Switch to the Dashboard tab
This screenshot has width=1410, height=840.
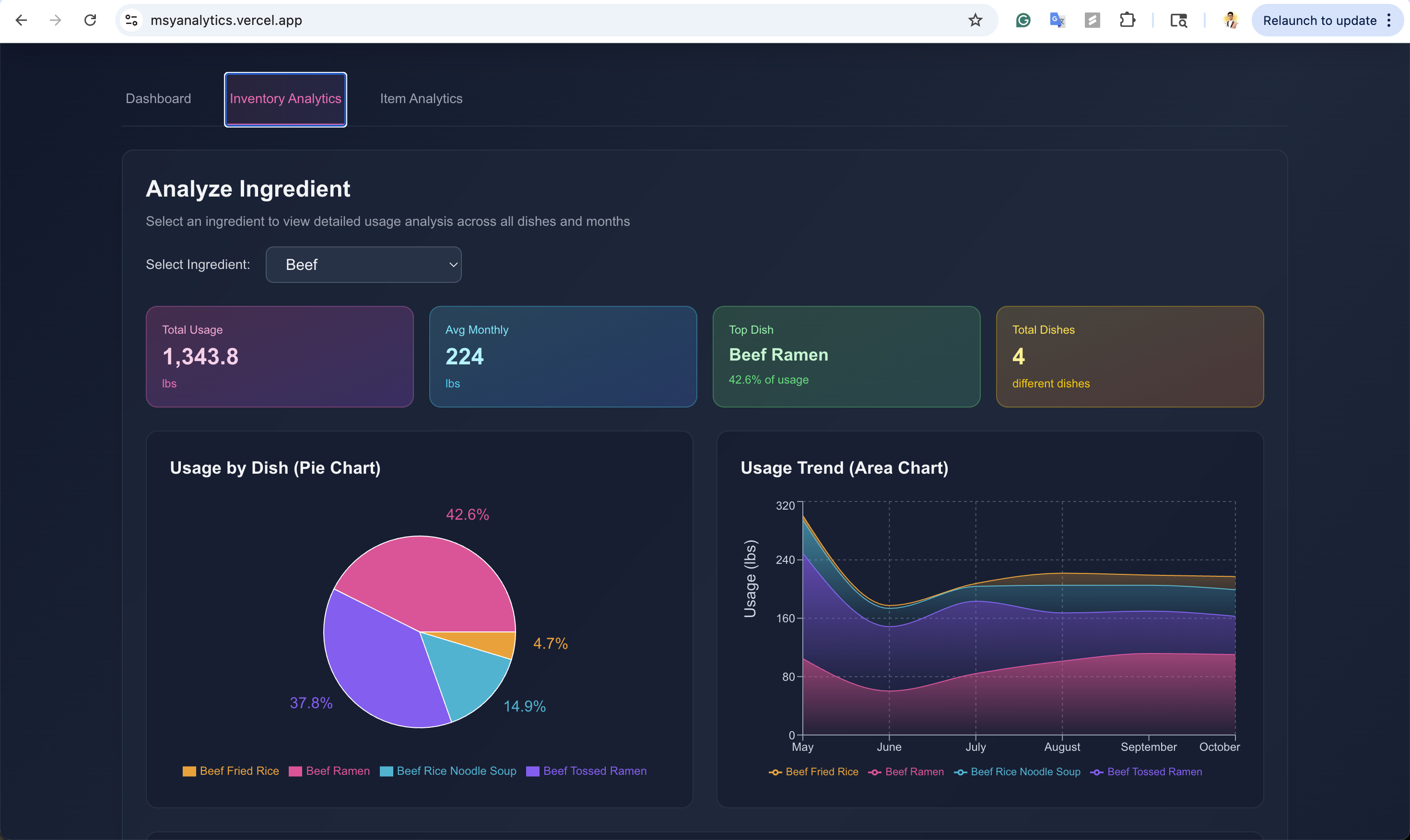pos(158,98)
